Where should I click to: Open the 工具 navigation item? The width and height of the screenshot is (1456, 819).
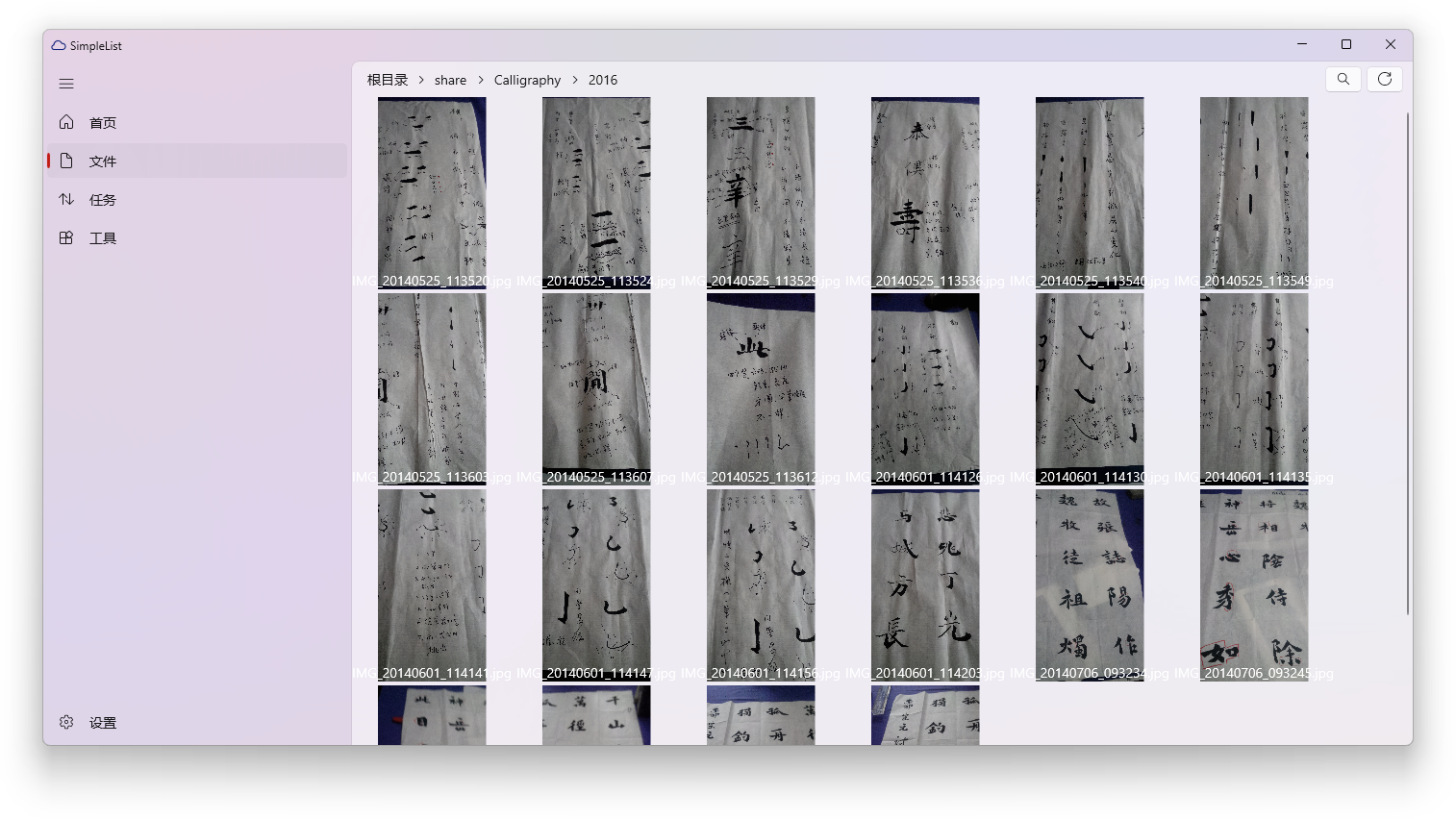(x=197, y=237)
